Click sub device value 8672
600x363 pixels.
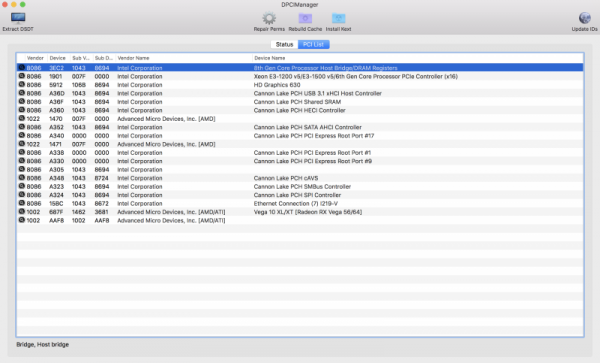pyautogui.click(x=102, y=203)
